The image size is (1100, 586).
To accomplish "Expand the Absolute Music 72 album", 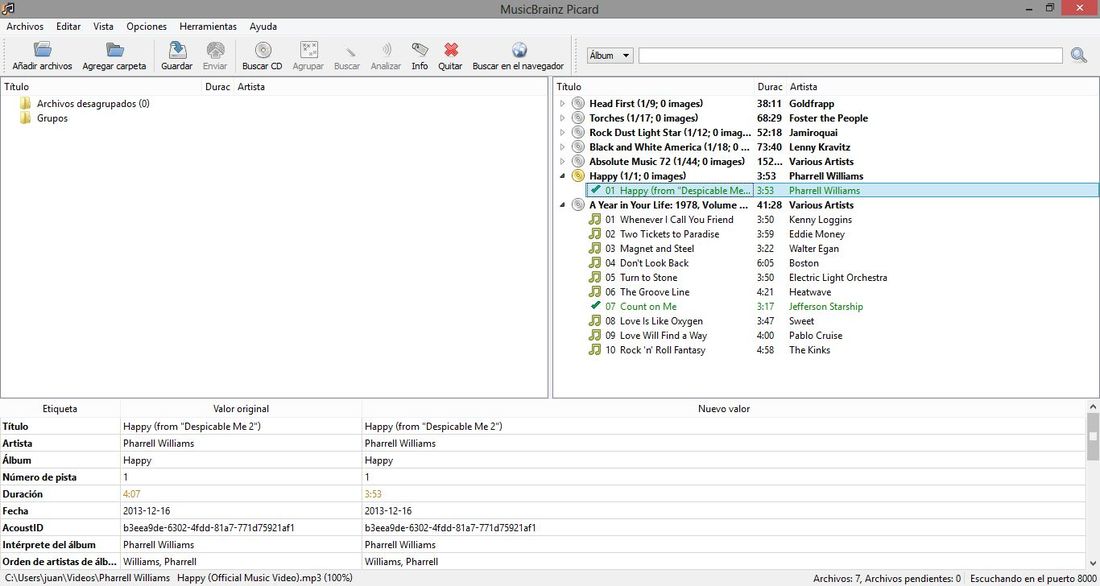I will pyautogui.click(x=562, y=161).
